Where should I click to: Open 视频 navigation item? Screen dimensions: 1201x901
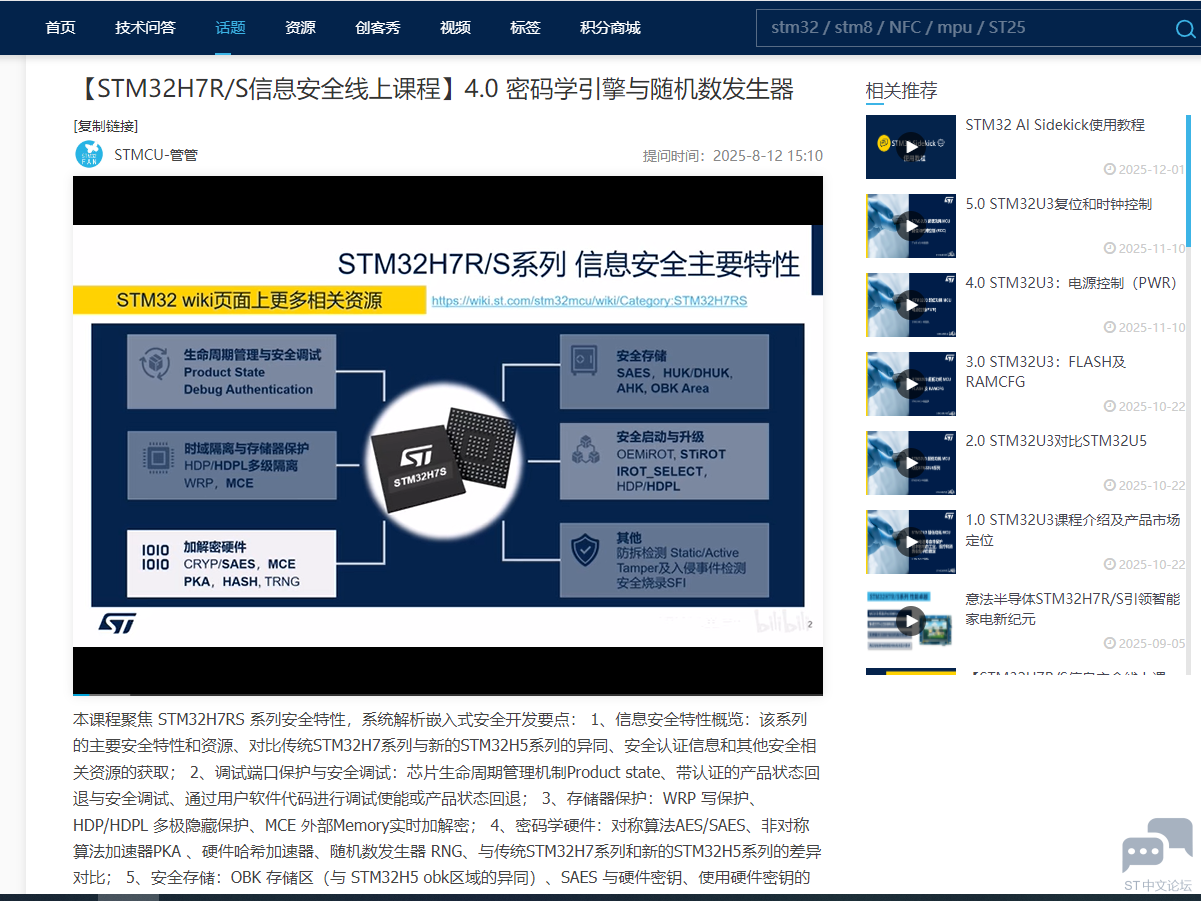[455, 28]
